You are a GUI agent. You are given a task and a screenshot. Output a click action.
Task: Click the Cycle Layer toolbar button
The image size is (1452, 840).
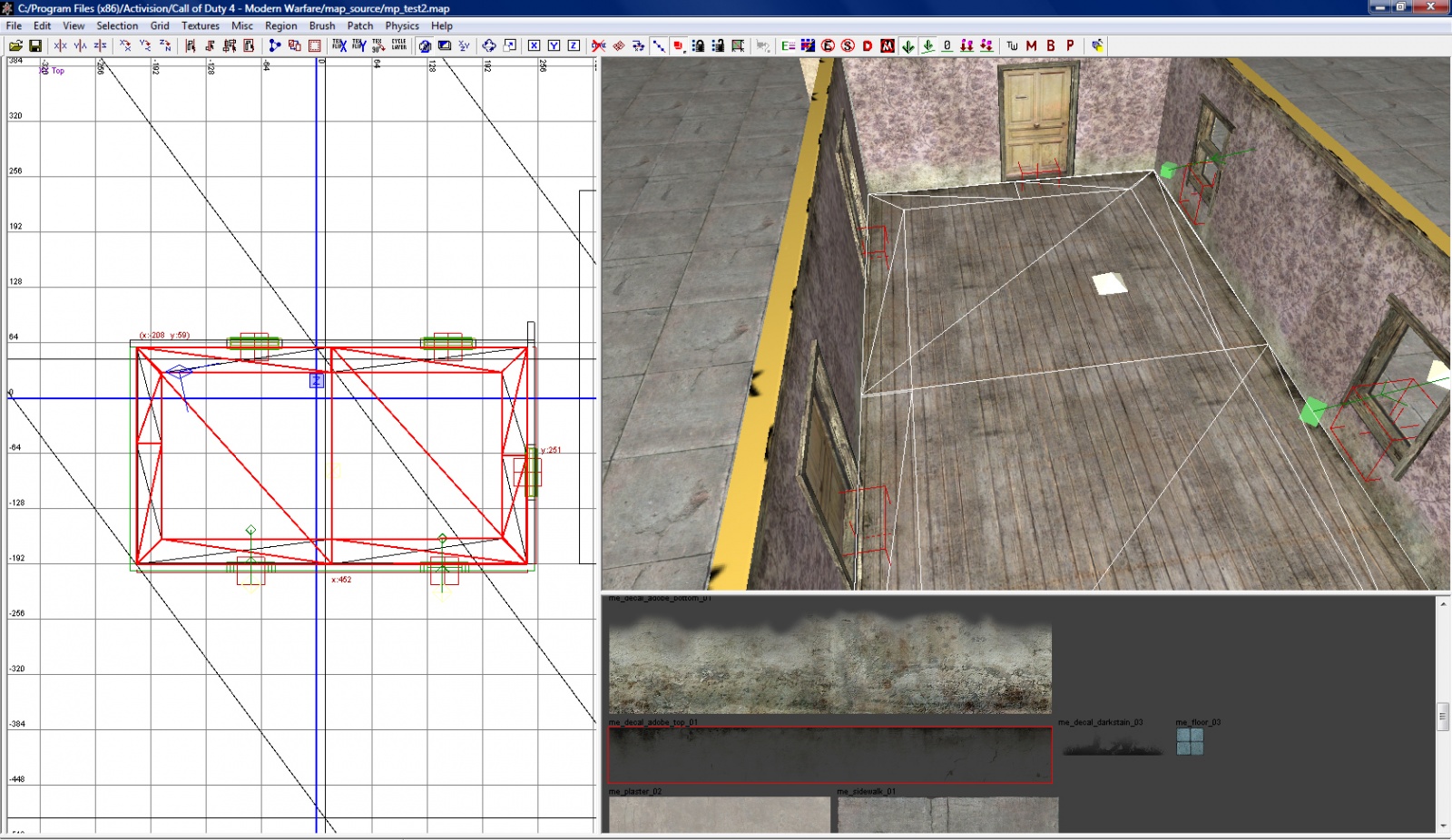click(x=399, y=45)
